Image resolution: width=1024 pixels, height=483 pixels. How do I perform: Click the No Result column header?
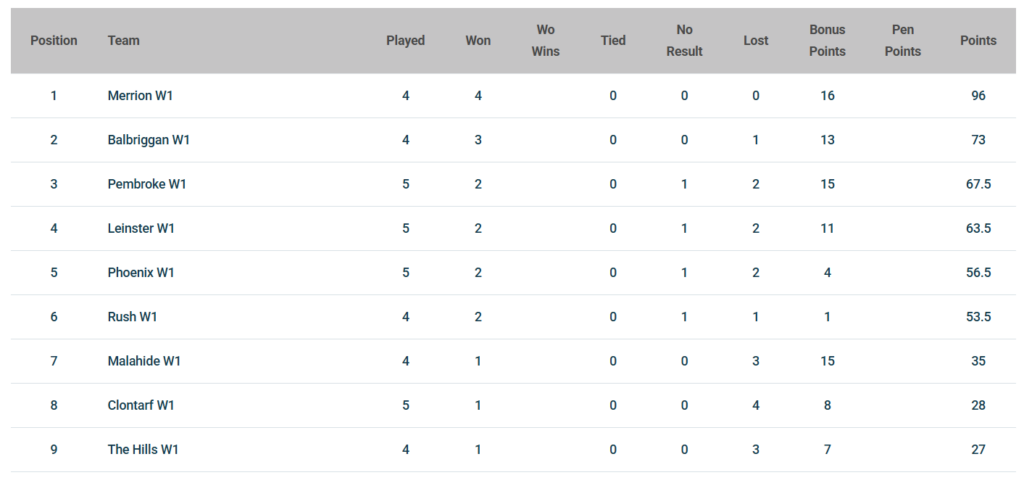coord(684,40)
